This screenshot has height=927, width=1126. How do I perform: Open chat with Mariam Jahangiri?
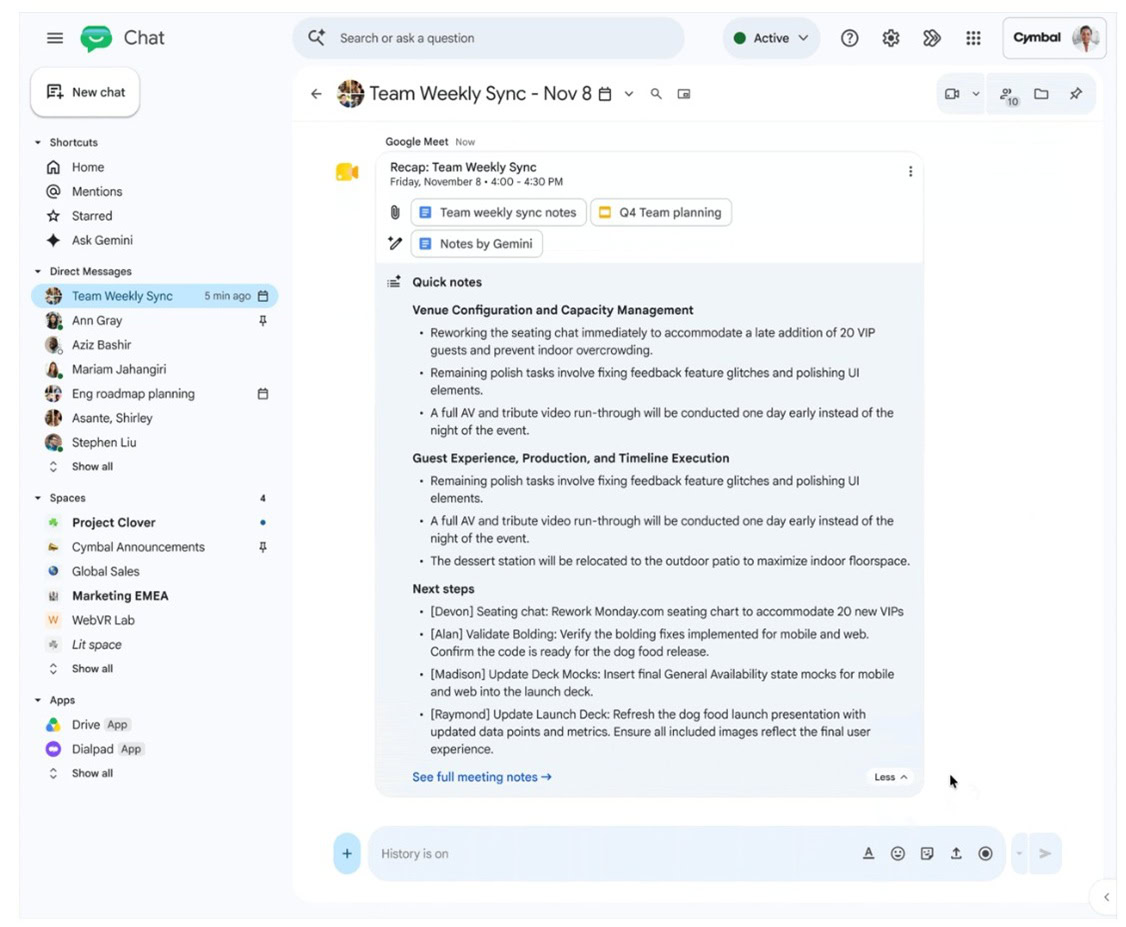118,370
